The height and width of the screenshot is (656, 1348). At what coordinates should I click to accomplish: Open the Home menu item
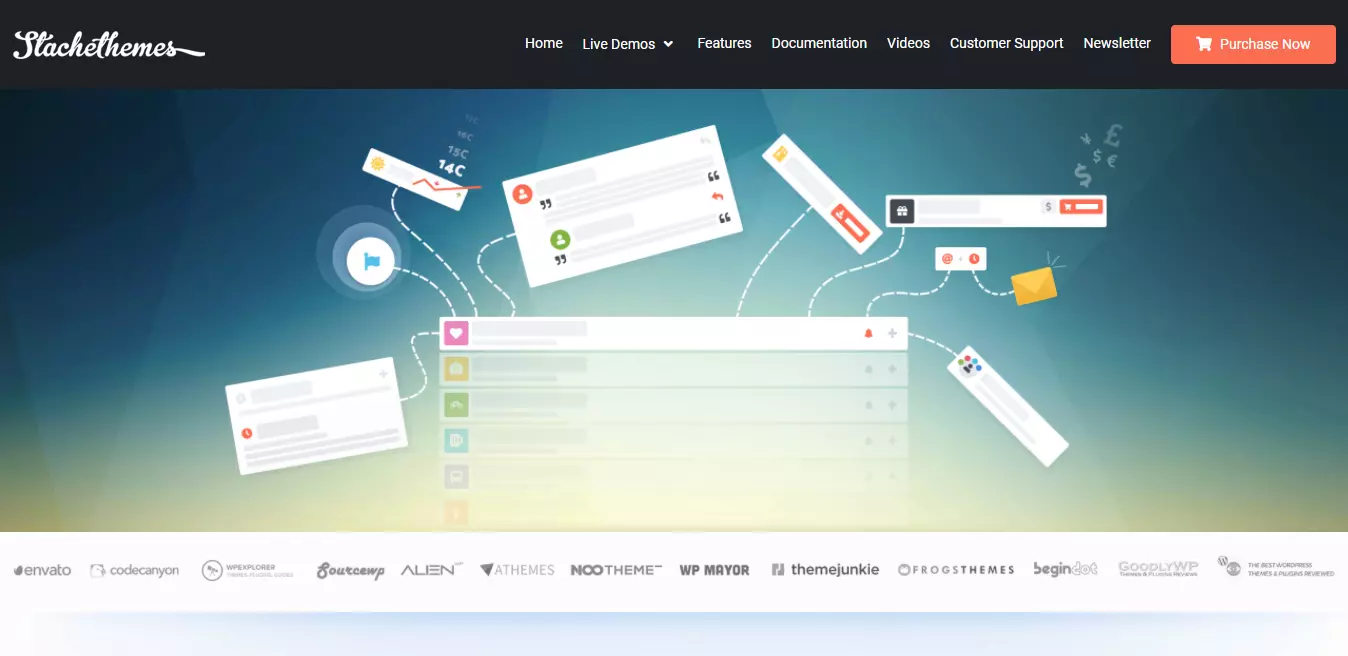tap(544, 43)
